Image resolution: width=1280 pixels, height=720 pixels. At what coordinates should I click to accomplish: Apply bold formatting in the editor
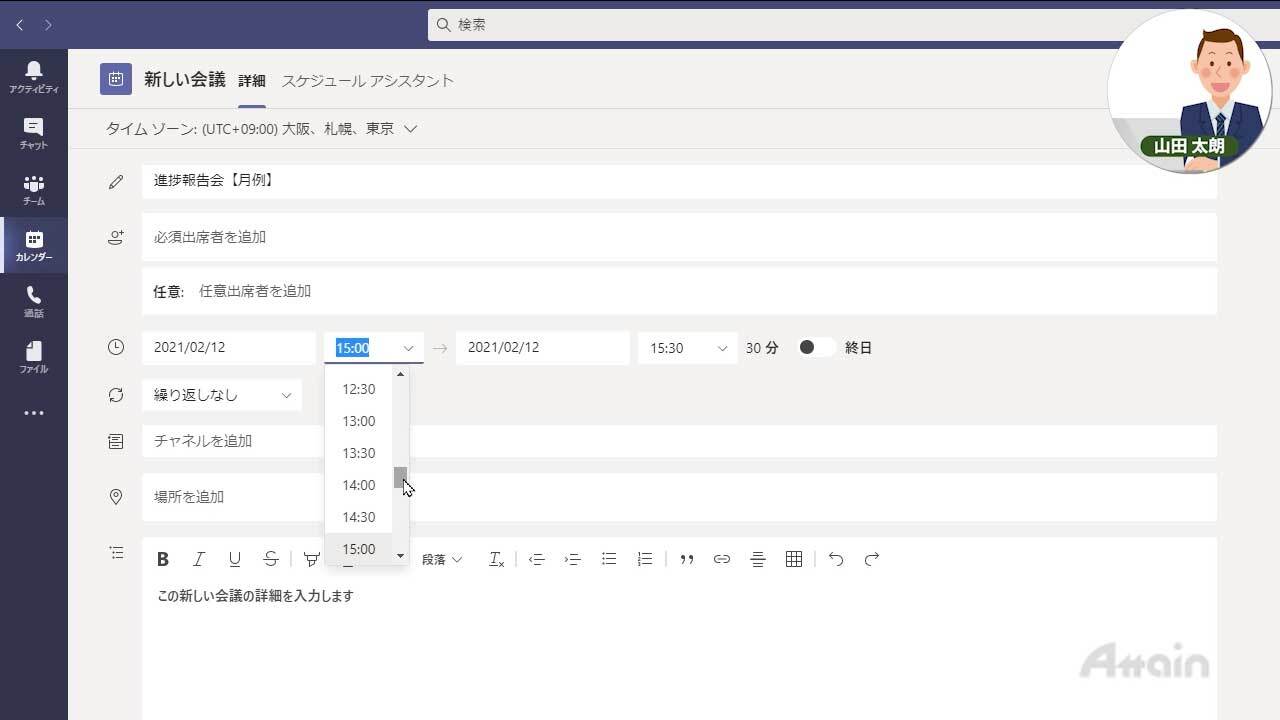163,559
